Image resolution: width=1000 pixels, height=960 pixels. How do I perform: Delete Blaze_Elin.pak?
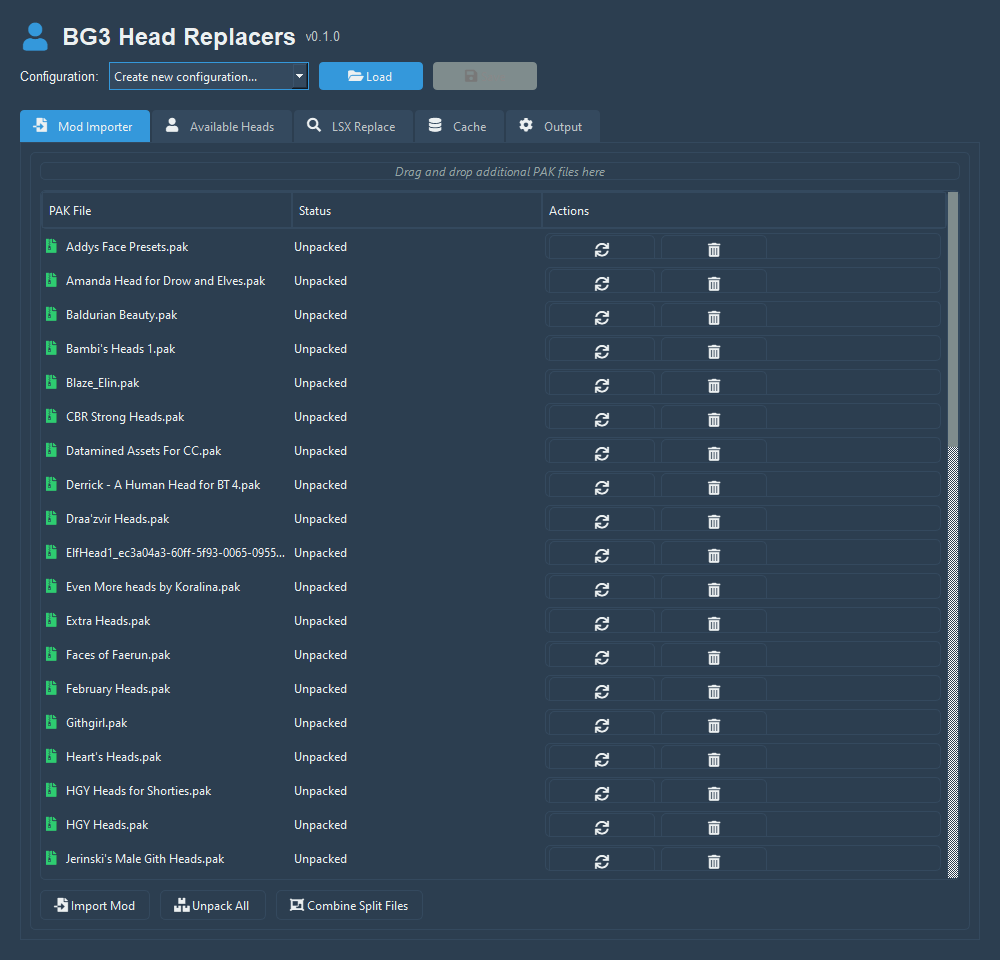pyautogui.click(x=714, y=384)
